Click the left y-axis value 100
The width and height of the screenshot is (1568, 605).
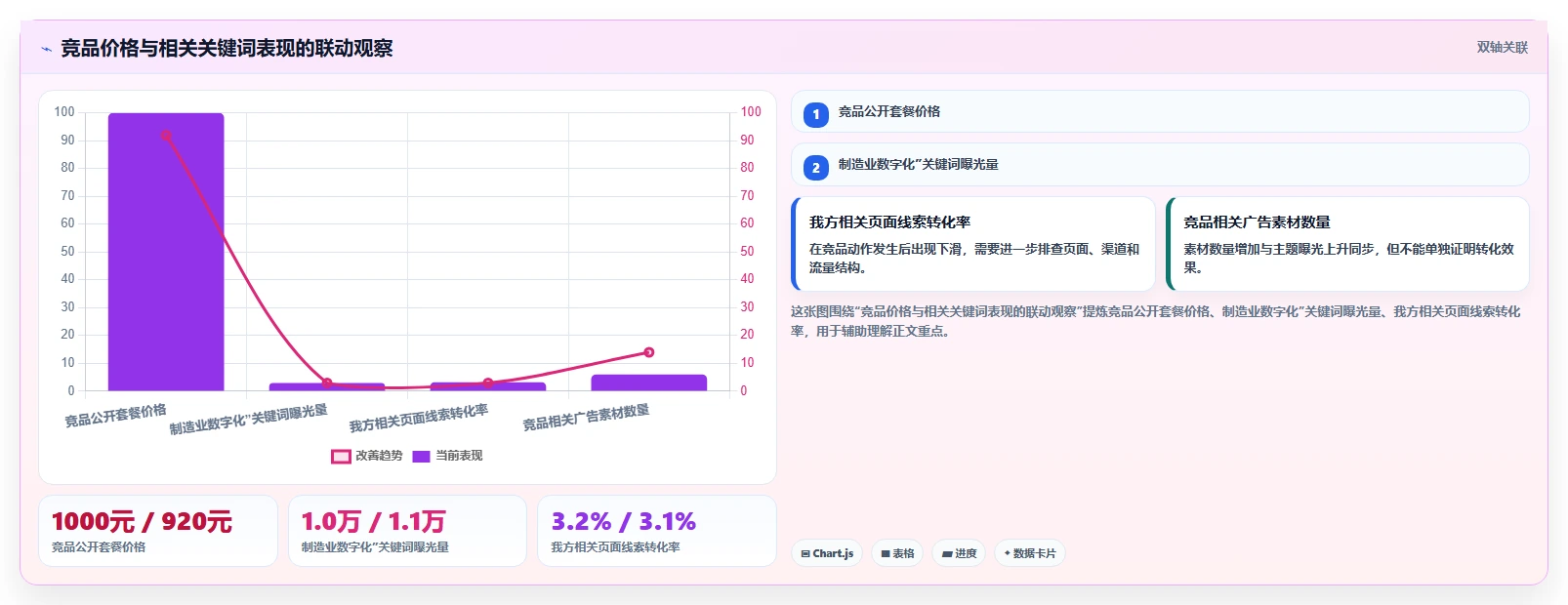click(x=64, y=112)
